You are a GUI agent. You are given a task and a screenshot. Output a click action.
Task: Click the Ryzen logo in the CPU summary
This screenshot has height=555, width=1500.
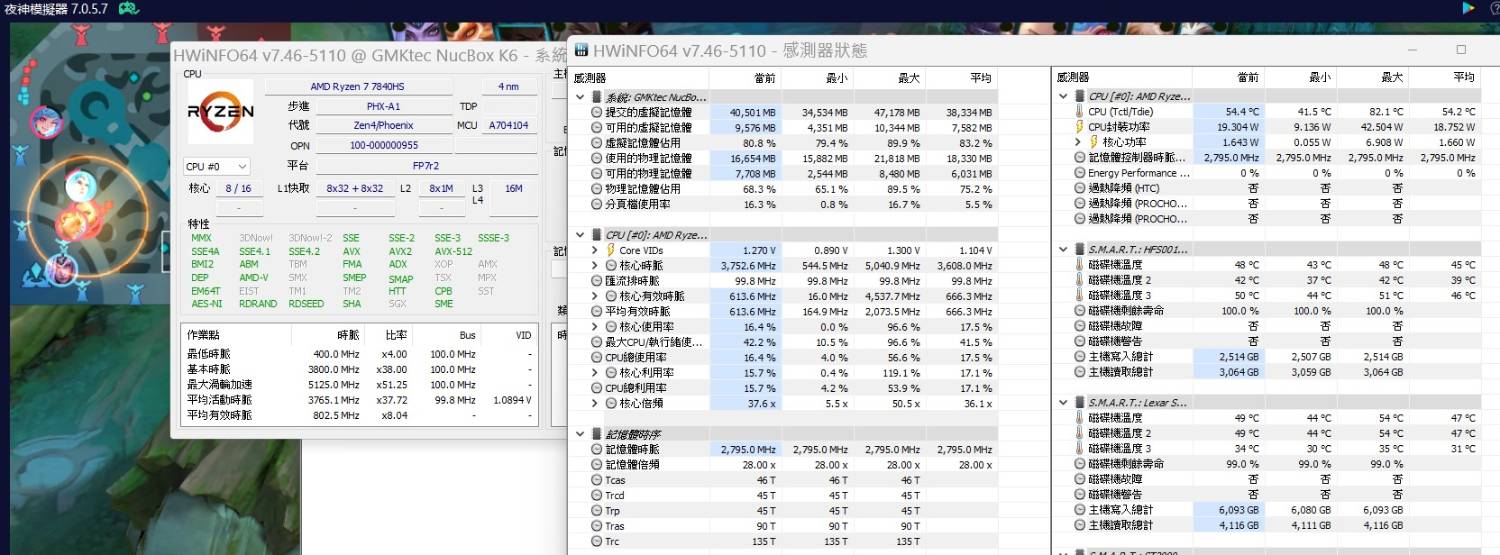point(220,111)
